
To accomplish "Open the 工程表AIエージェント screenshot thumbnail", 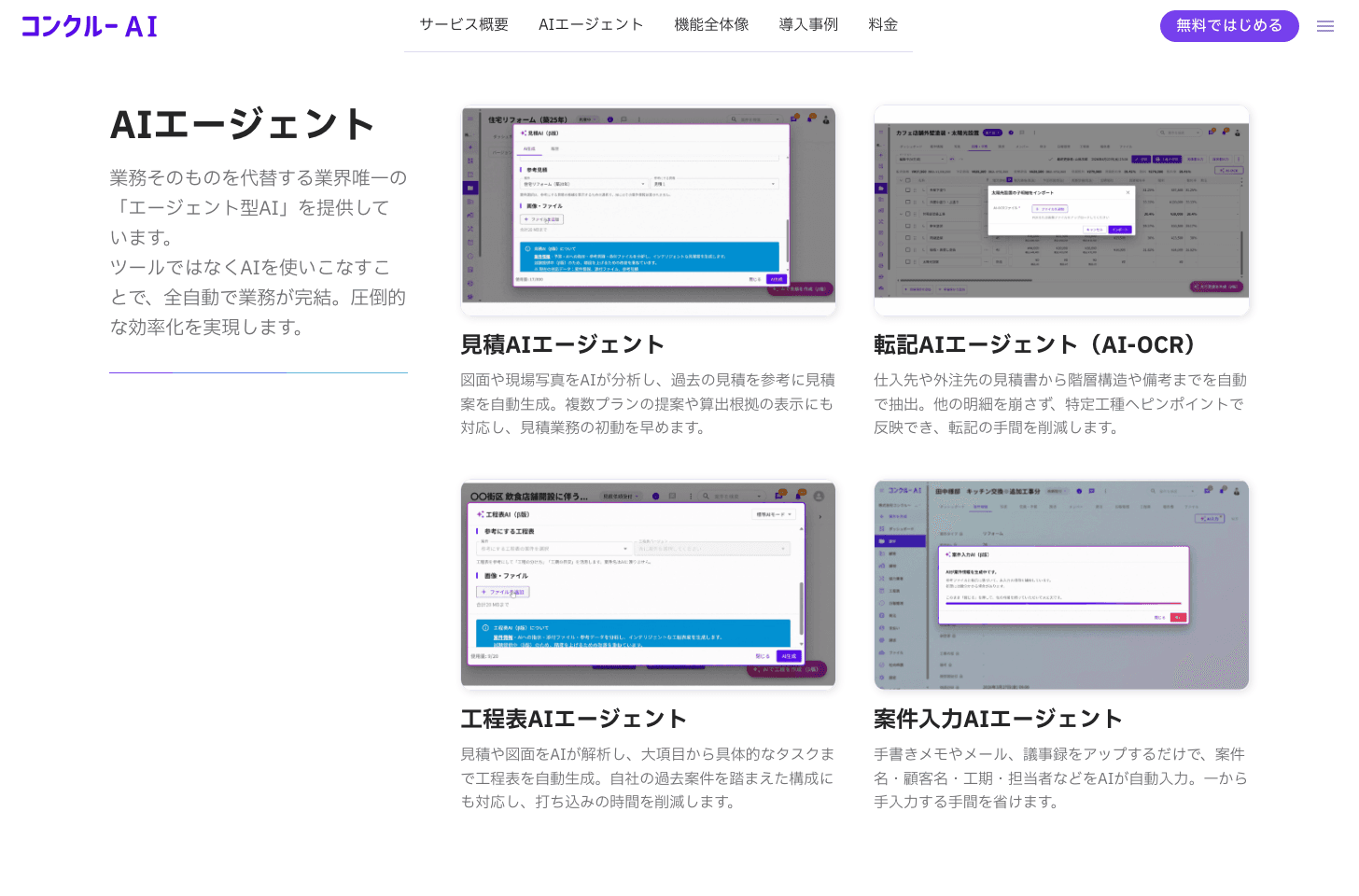I will coord(649,585).
